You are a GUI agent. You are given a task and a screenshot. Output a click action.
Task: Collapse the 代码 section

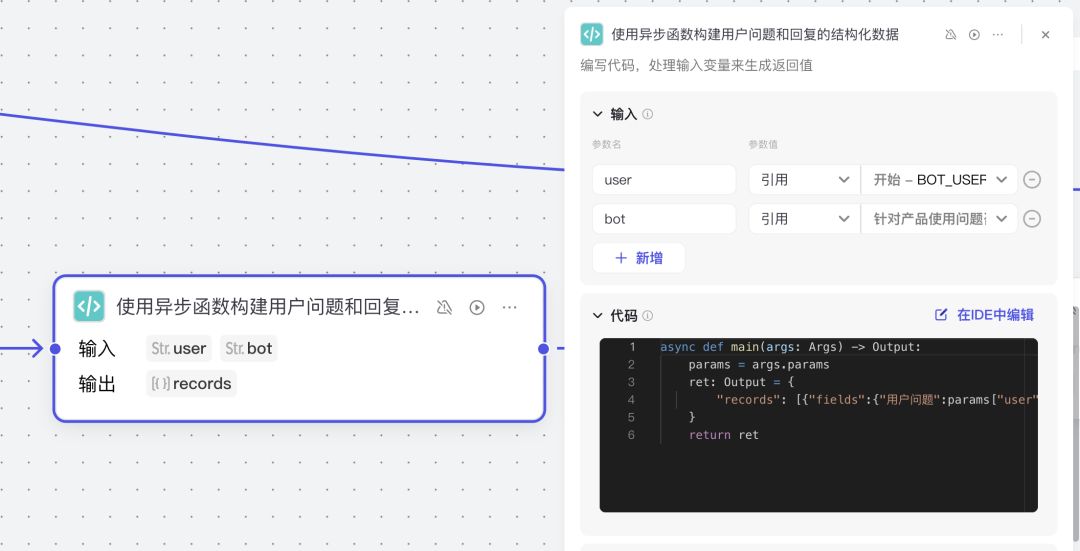pos(599,316)
